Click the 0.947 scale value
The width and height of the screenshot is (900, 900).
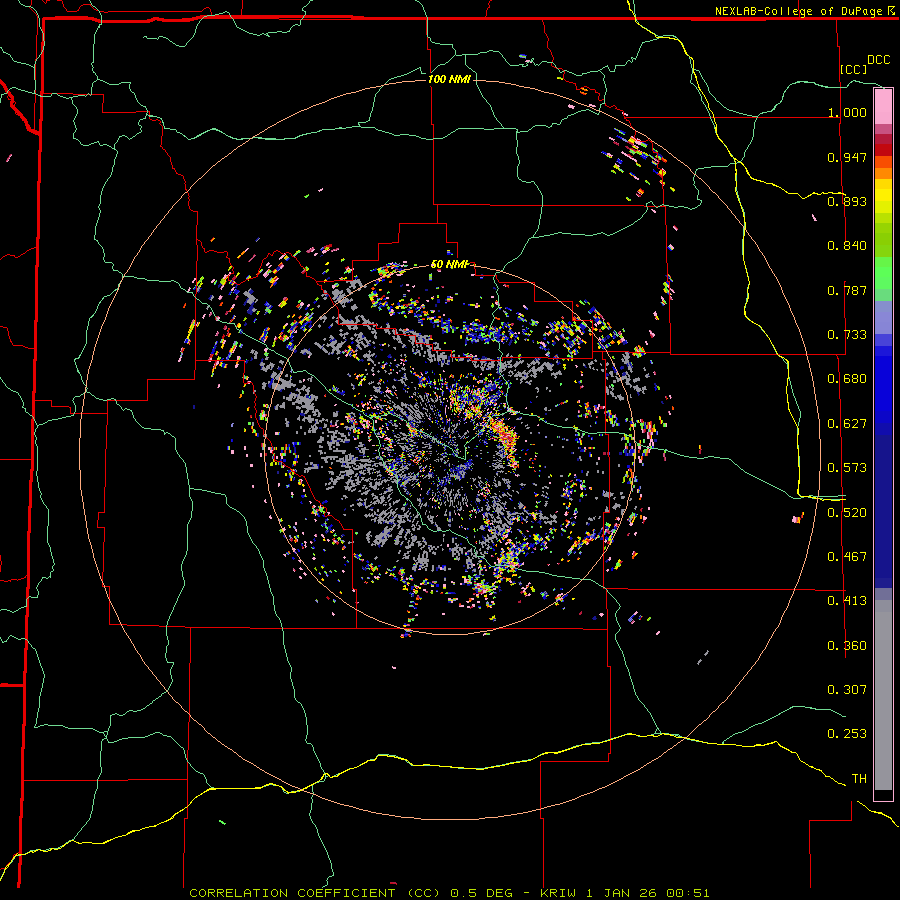click(847, 157)
